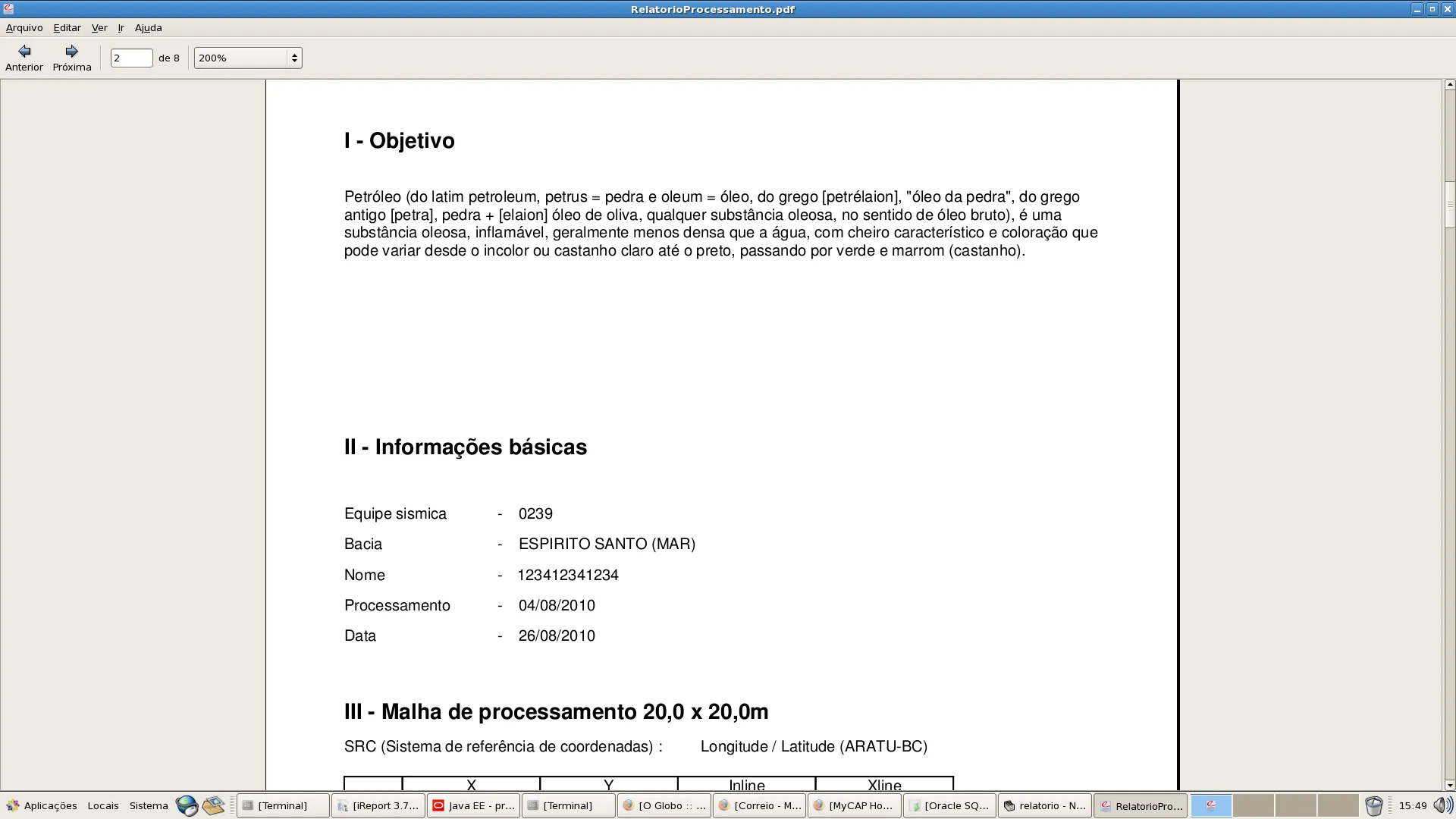Screen dimensions: 1456x819
Task: Go to next page with Próxima arrow
Action: 72,57
